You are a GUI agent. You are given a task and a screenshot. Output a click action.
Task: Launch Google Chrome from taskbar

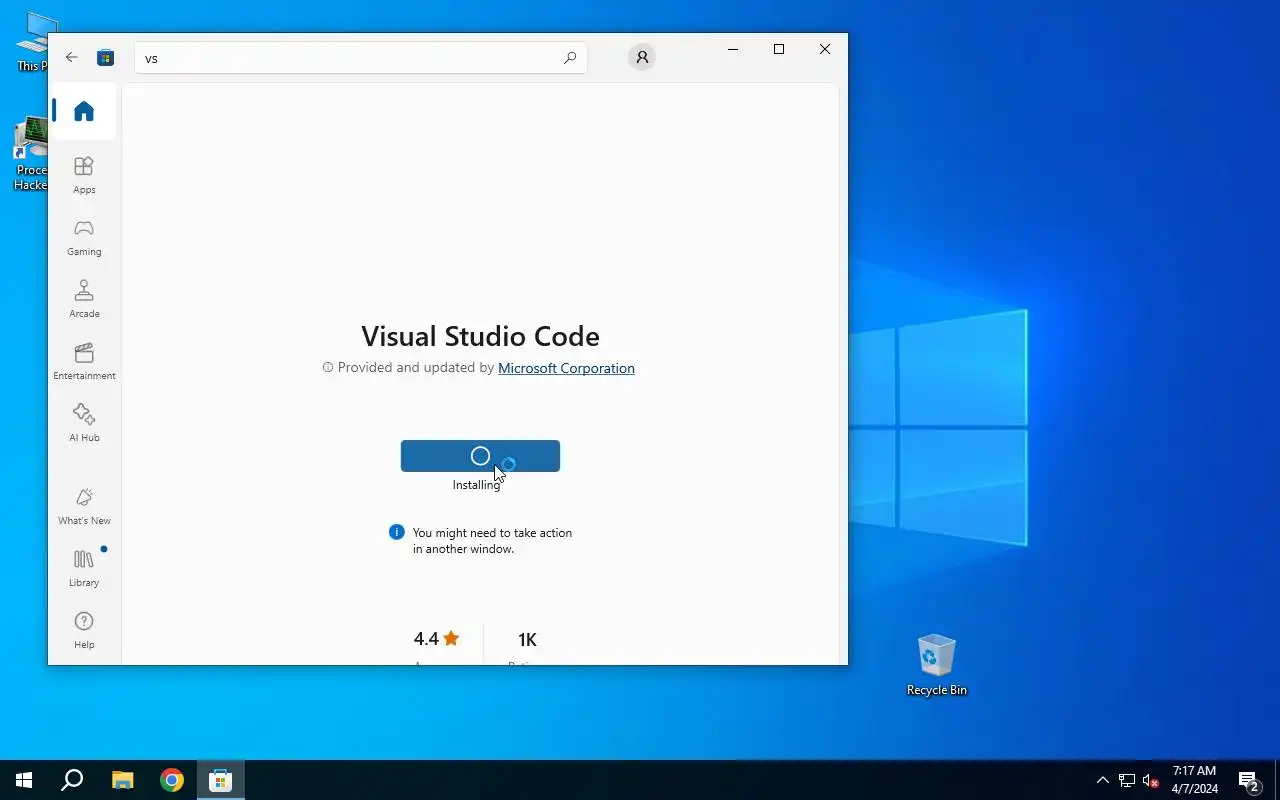pos(172,780)
